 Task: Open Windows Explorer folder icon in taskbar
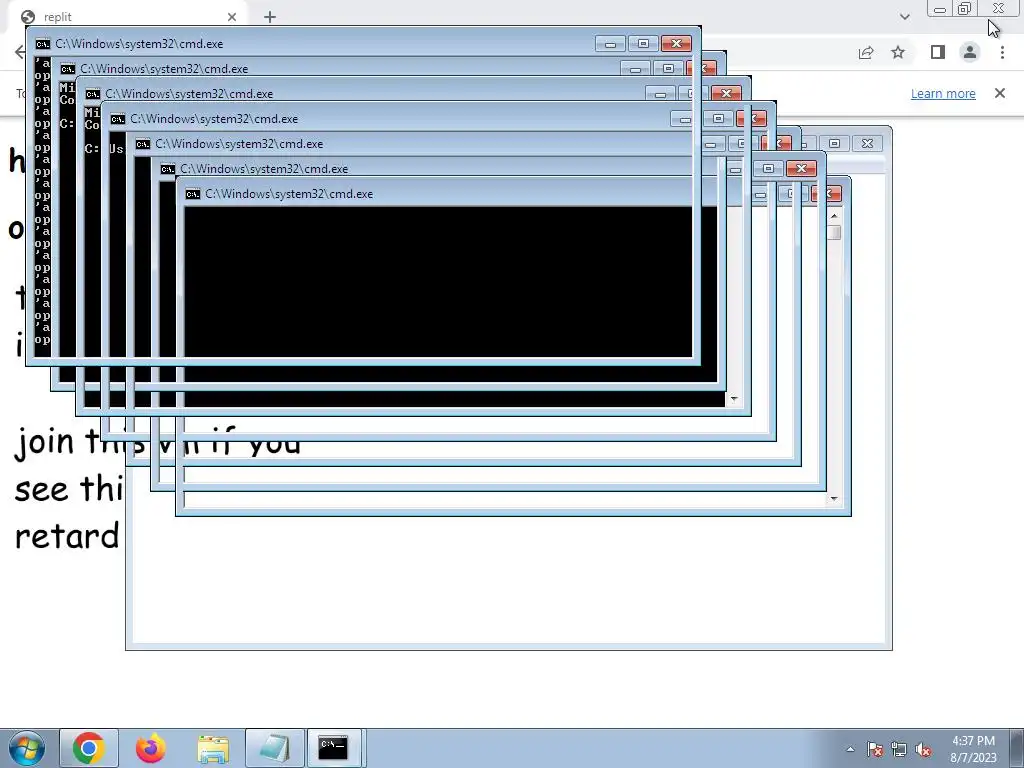pyautogui.click(x=213, y=748)
